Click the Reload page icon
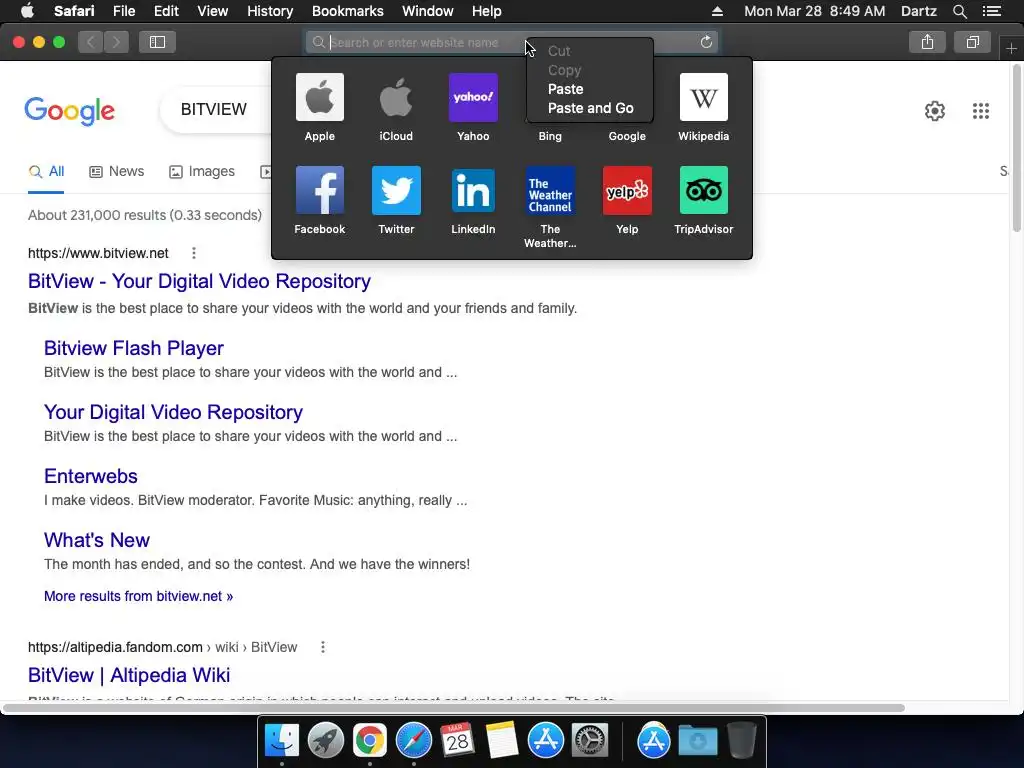 click(x=706, y=42)
